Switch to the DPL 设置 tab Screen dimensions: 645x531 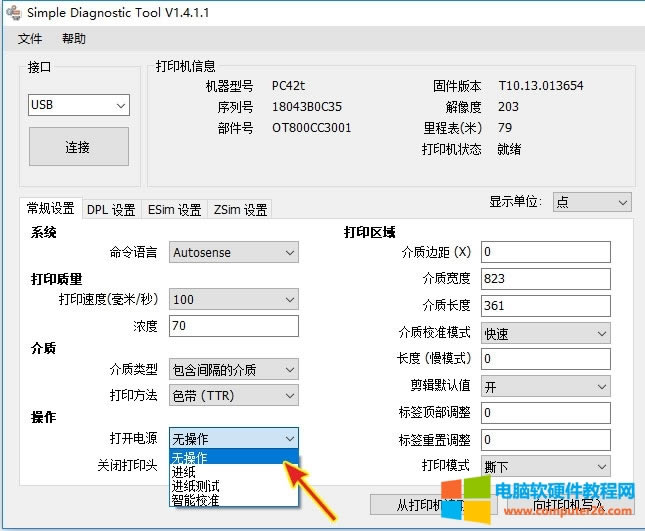111,210
